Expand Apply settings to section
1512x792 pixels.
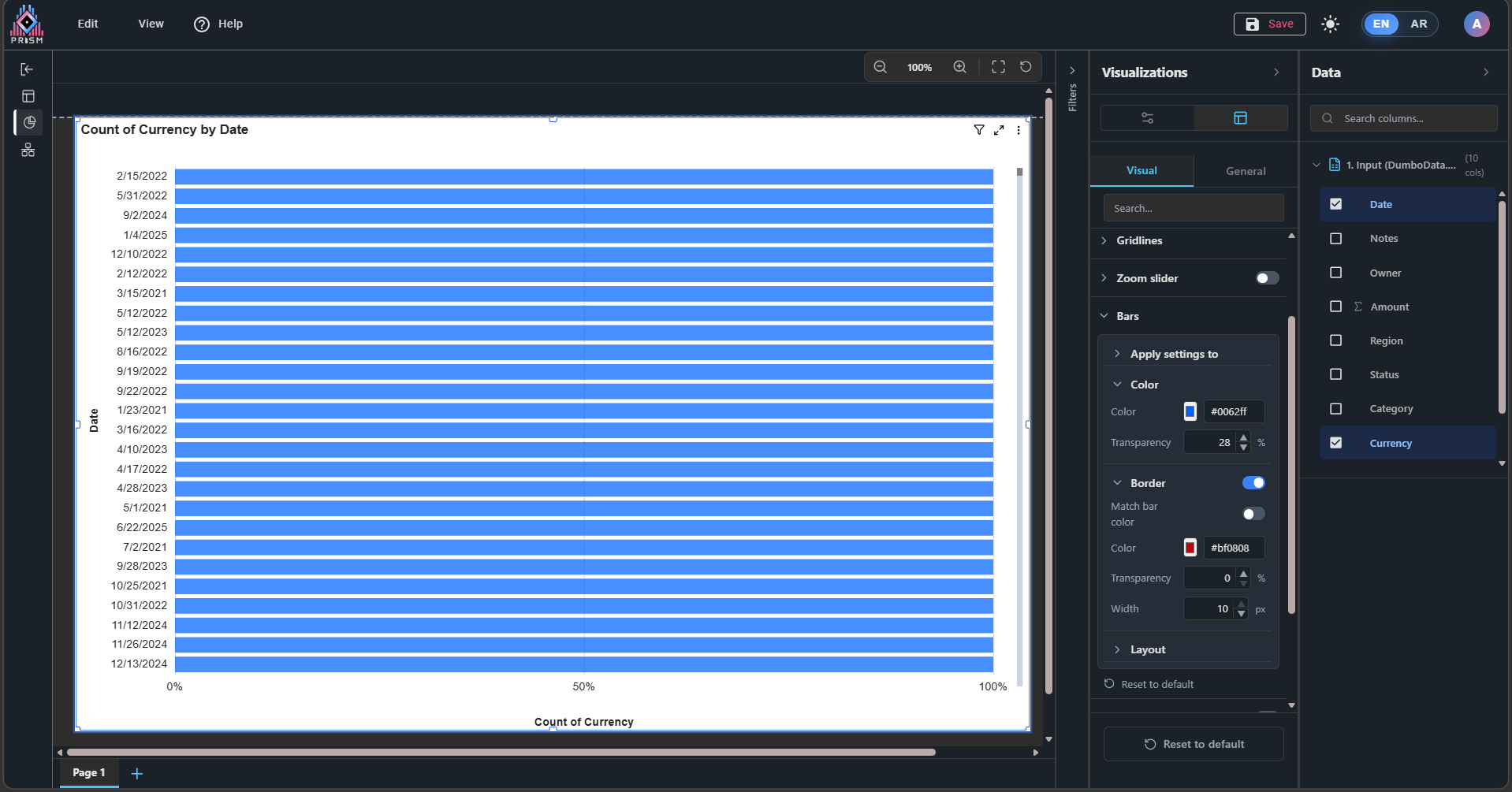[1174, 354]
